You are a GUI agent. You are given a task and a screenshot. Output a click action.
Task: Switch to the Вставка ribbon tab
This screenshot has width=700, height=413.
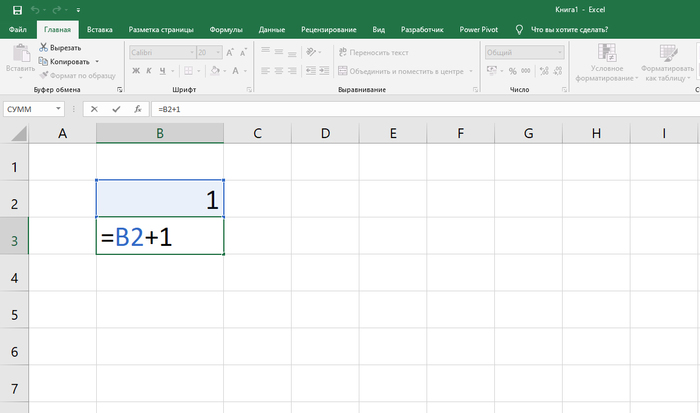pos(100,29)
